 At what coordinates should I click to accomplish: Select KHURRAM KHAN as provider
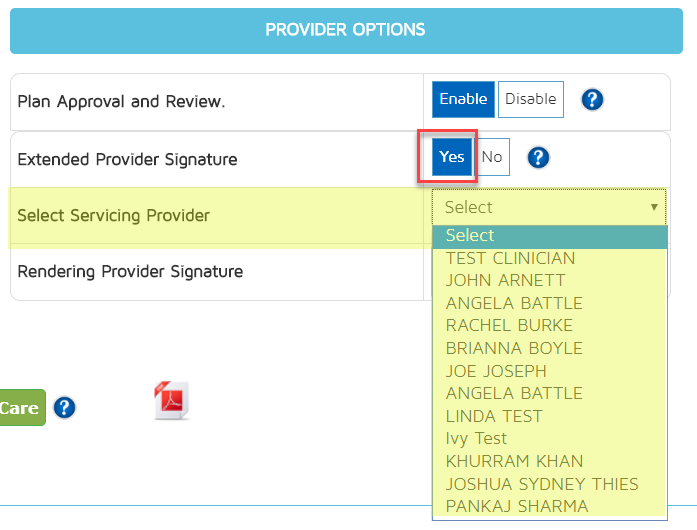[514, 461]
